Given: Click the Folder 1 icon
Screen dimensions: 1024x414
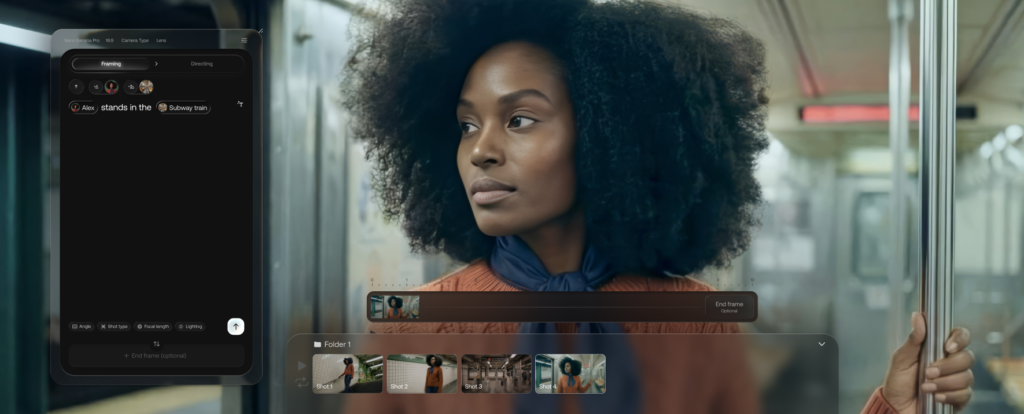Looking at the screenshot, I should [317, 344].
